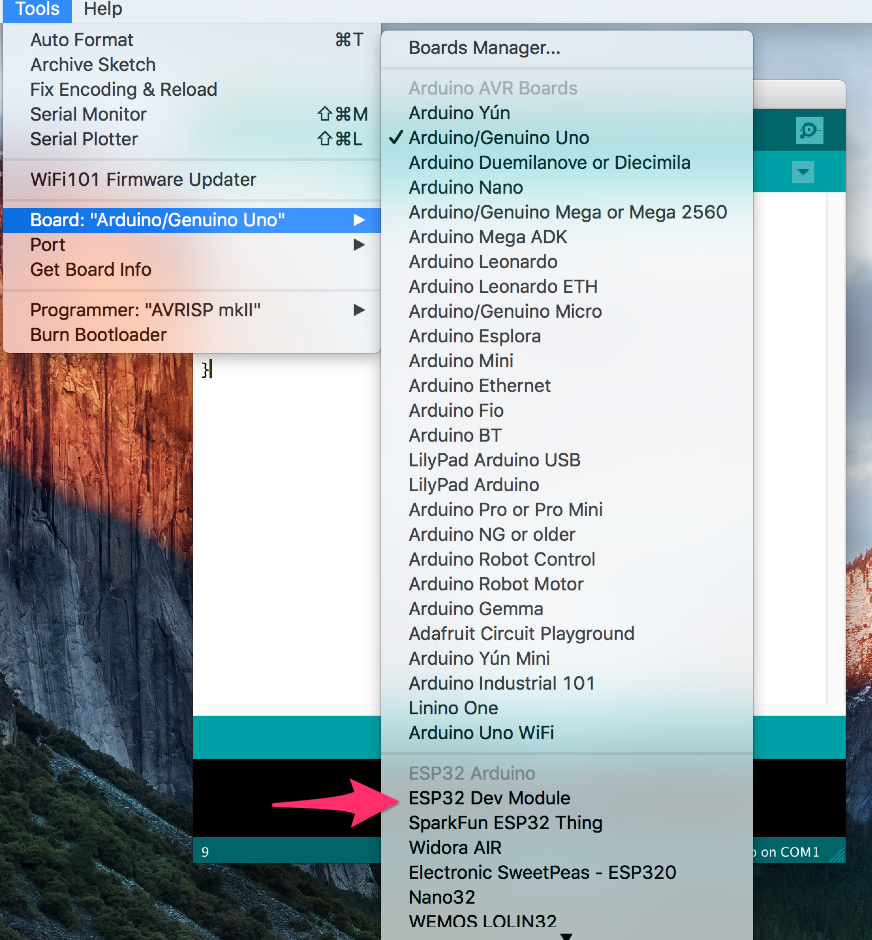Pick Arduino Robot Motor
872x940 pixels.
pos(567,583)
